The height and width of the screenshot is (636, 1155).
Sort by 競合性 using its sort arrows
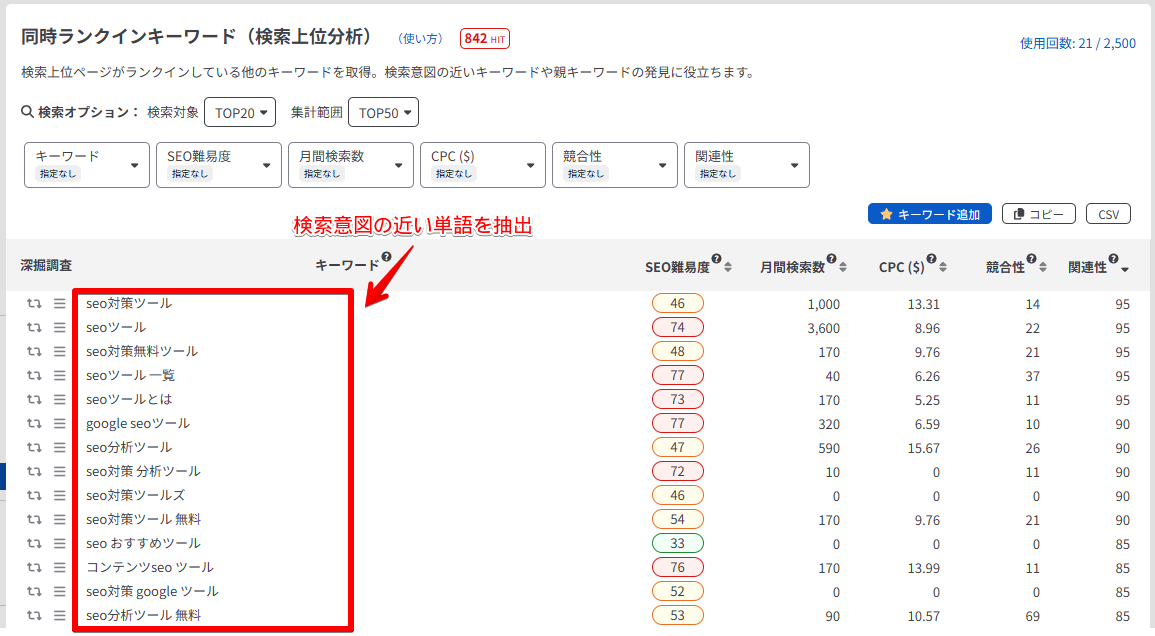point(1041,267)
